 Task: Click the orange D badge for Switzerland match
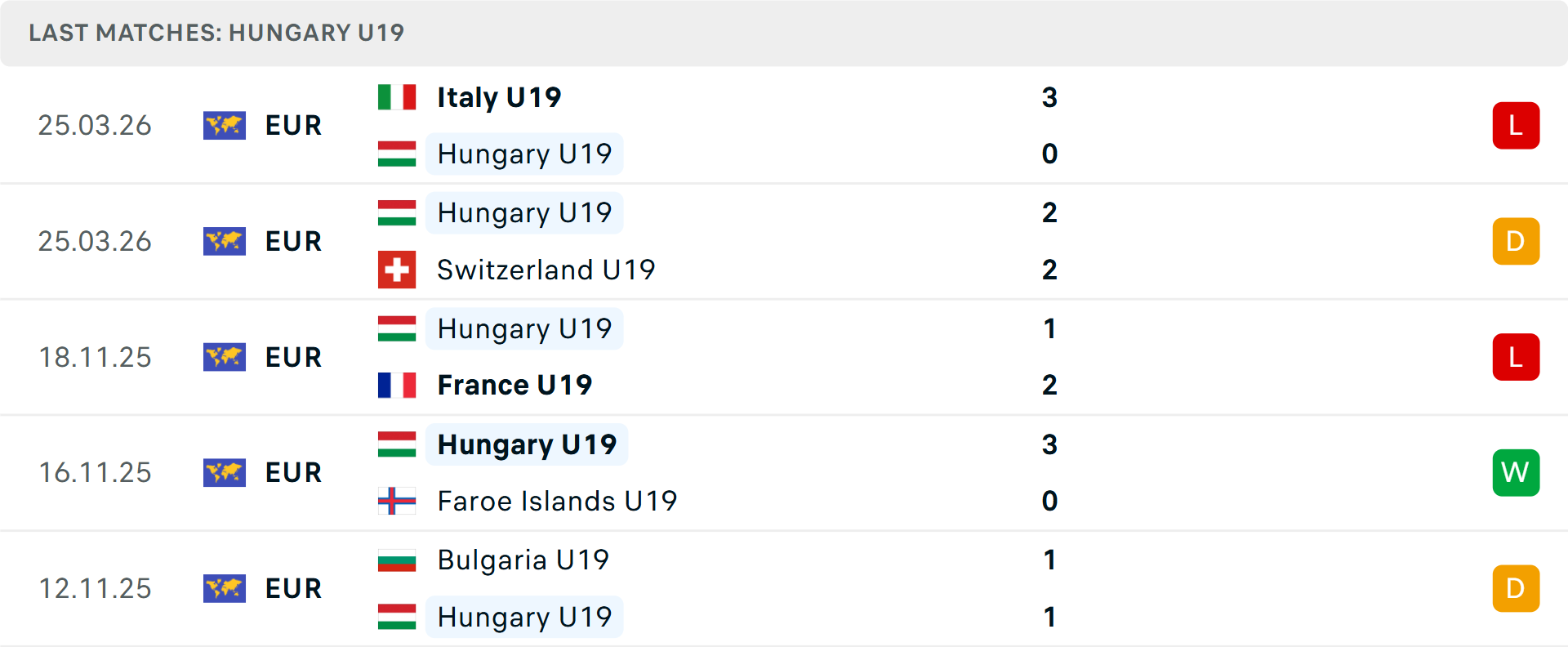(x=1517, y=241)
